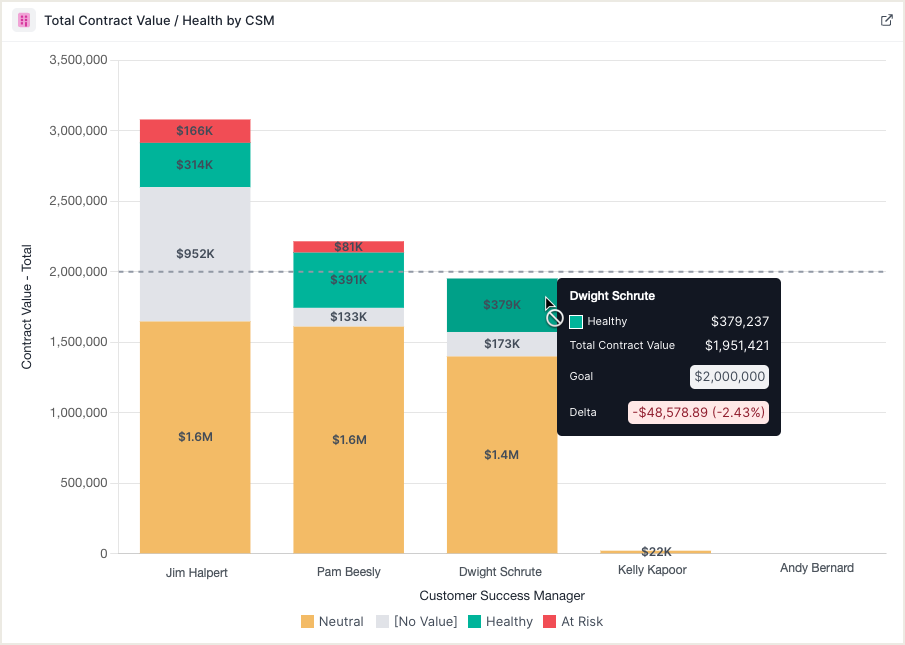Click the green Healthy swatch in tooltip

(576, 322)
